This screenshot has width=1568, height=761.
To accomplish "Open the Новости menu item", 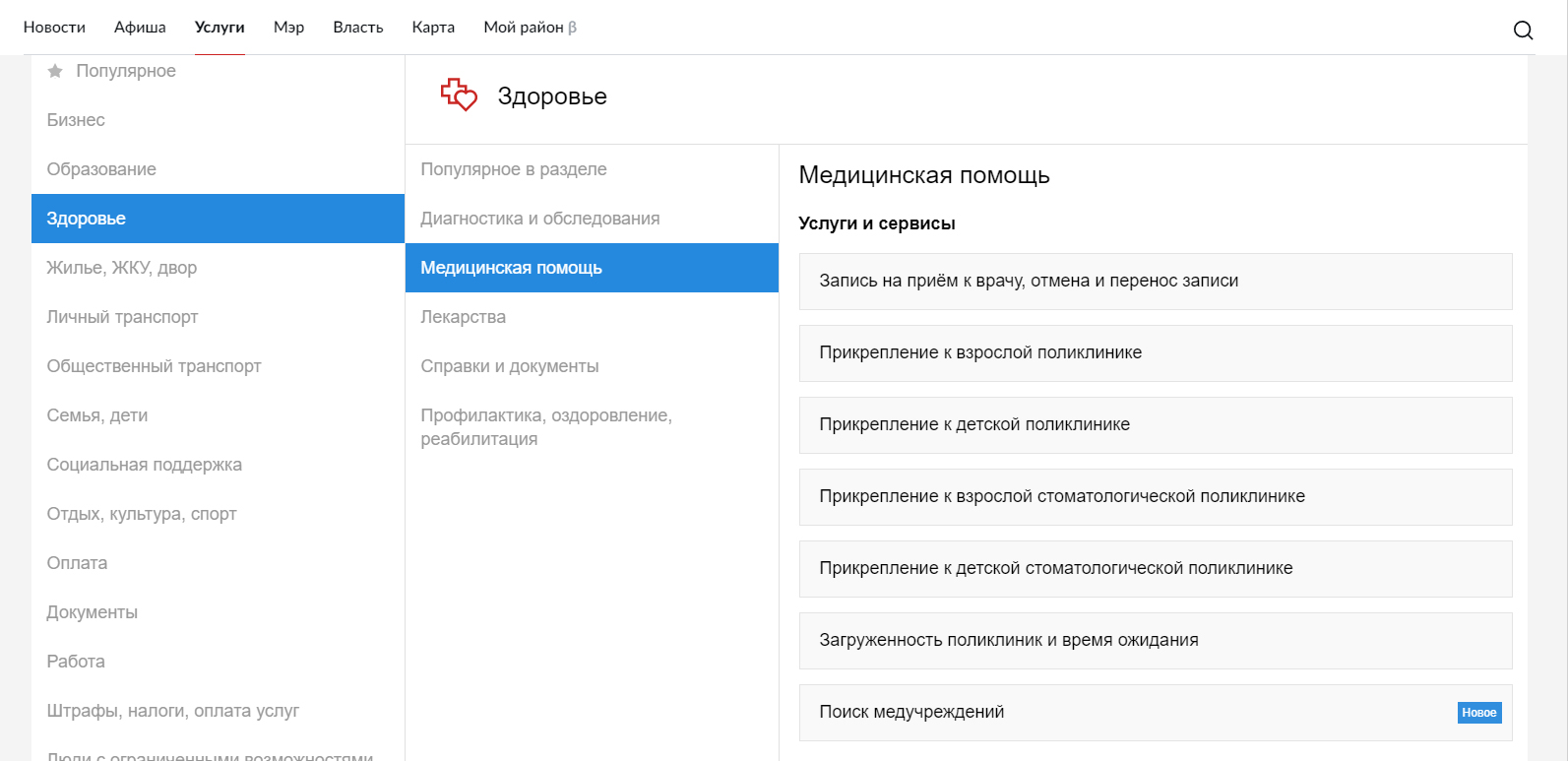I will point(54,28).
